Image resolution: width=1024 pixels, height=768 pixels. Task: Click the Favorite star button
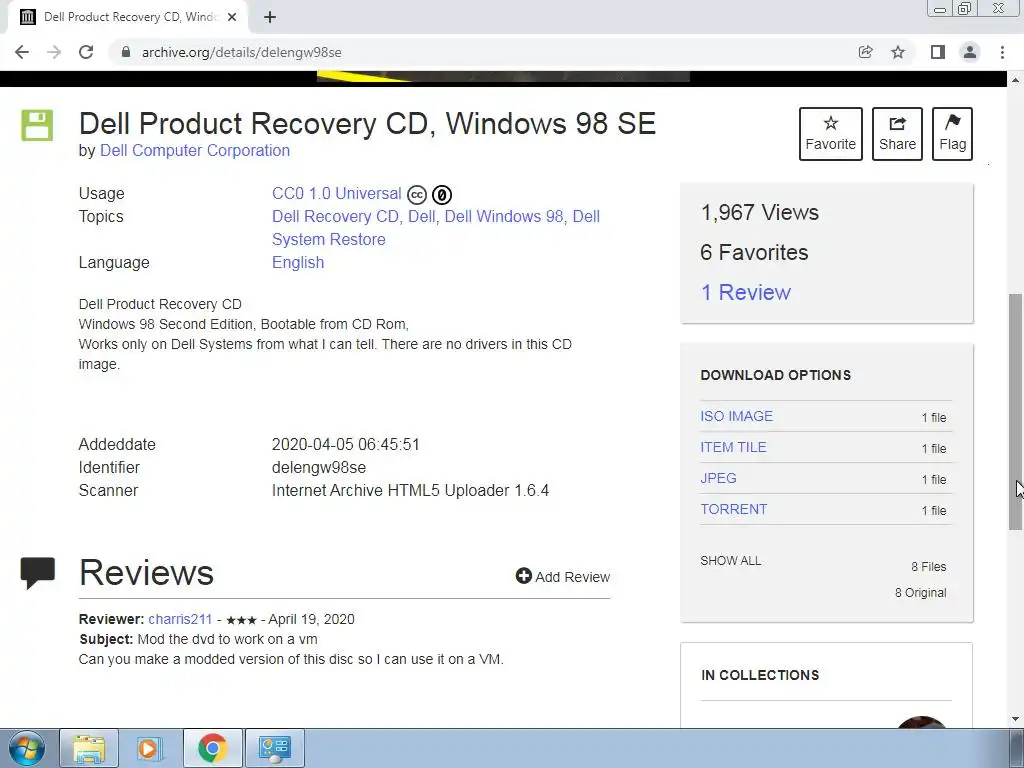coord(831,134)
